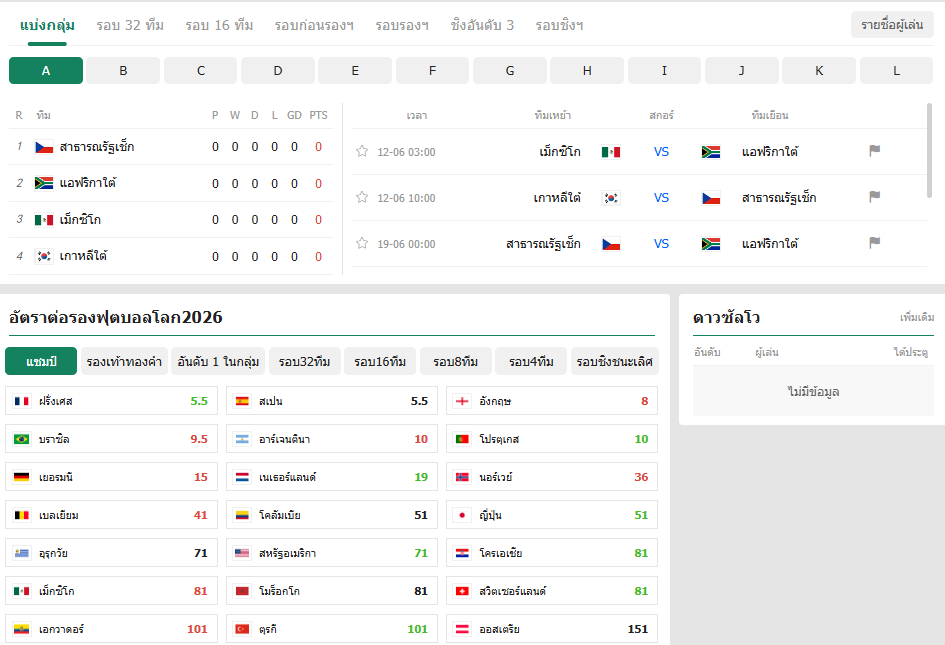Click Brazil flag in odds list
Screen dimensions: 945x645
point(22,439)
